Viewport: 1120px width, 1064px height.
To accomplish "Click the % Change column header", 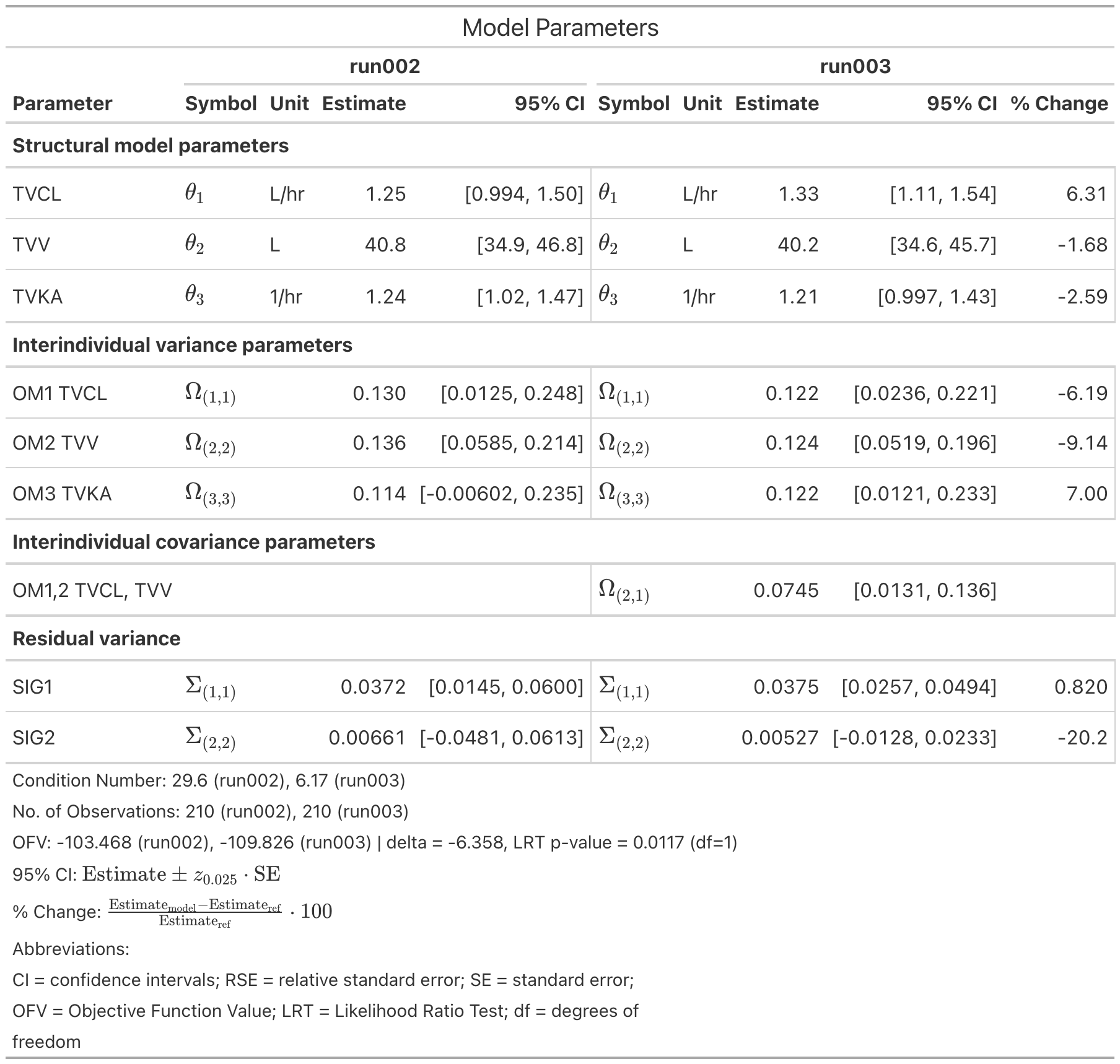I will coord(1059,103).
